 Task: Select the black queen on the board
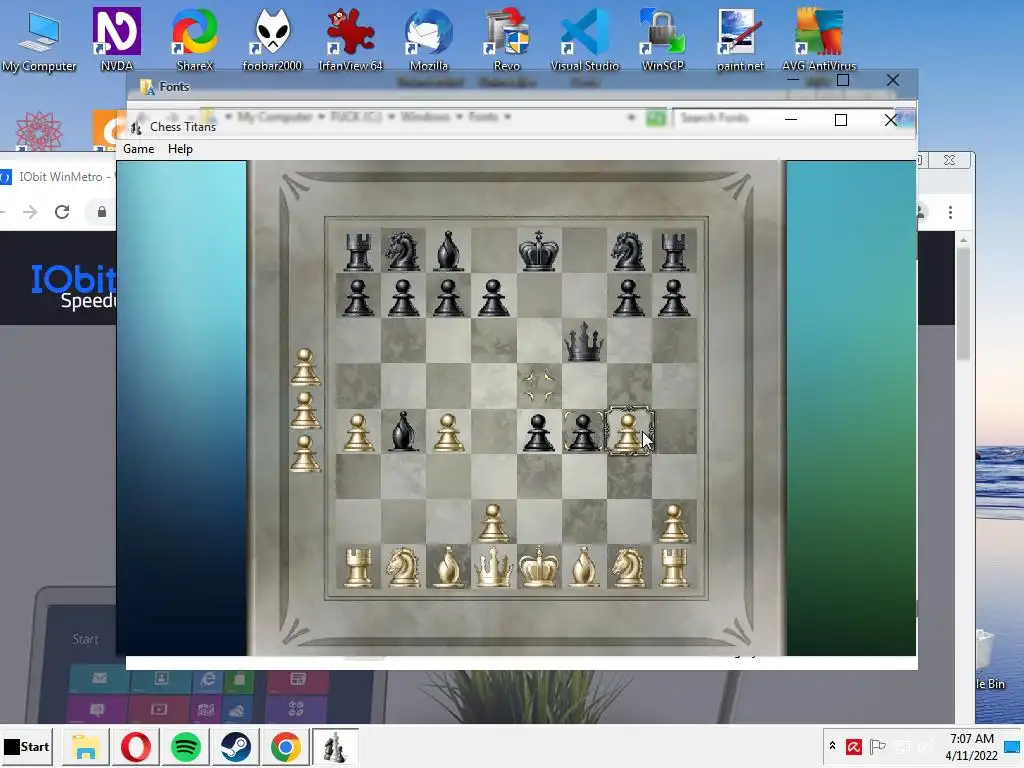click(584, 342)
